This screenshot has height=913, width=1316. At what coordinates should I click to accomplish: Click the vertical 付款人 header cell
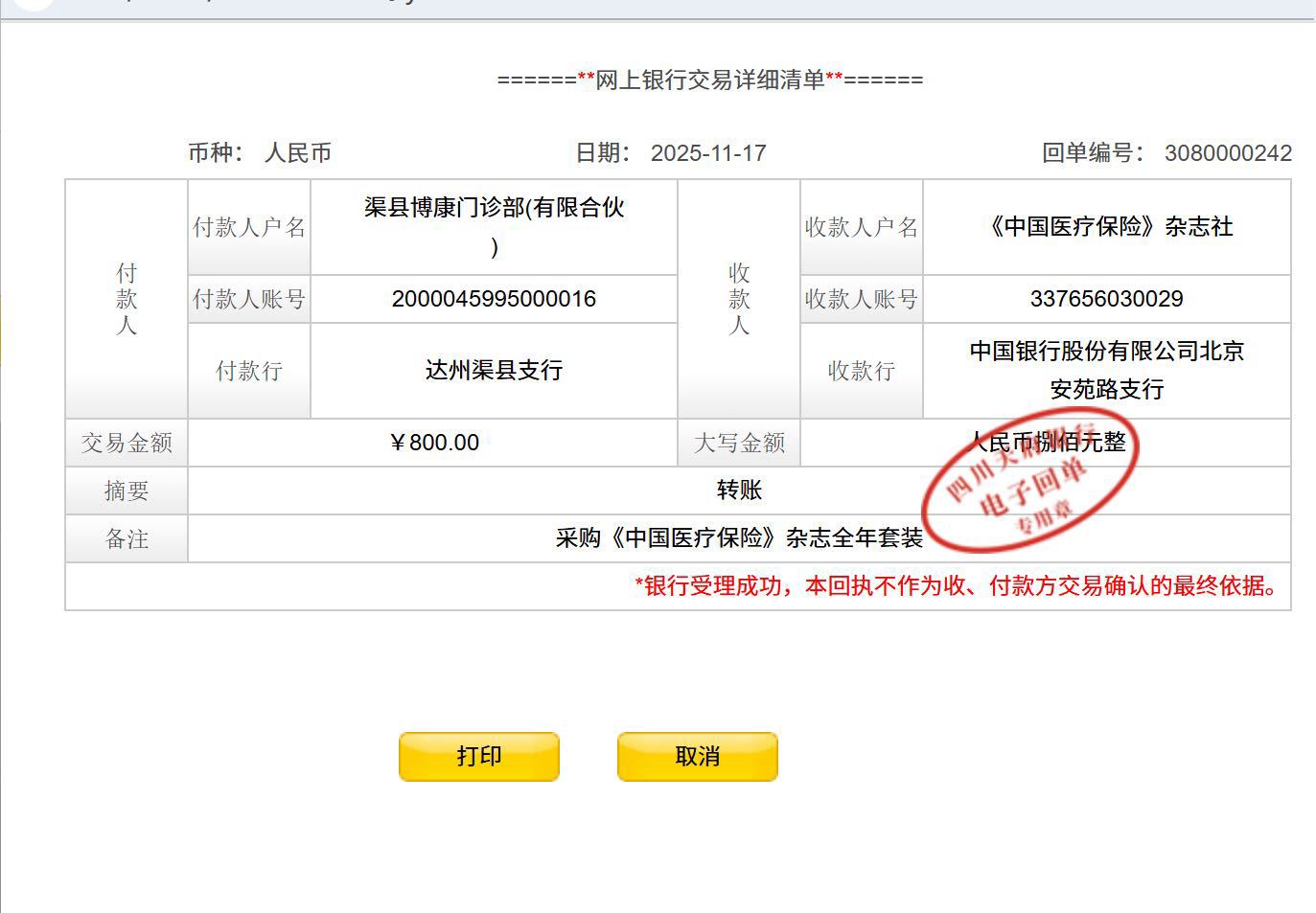tap(127, 299)
